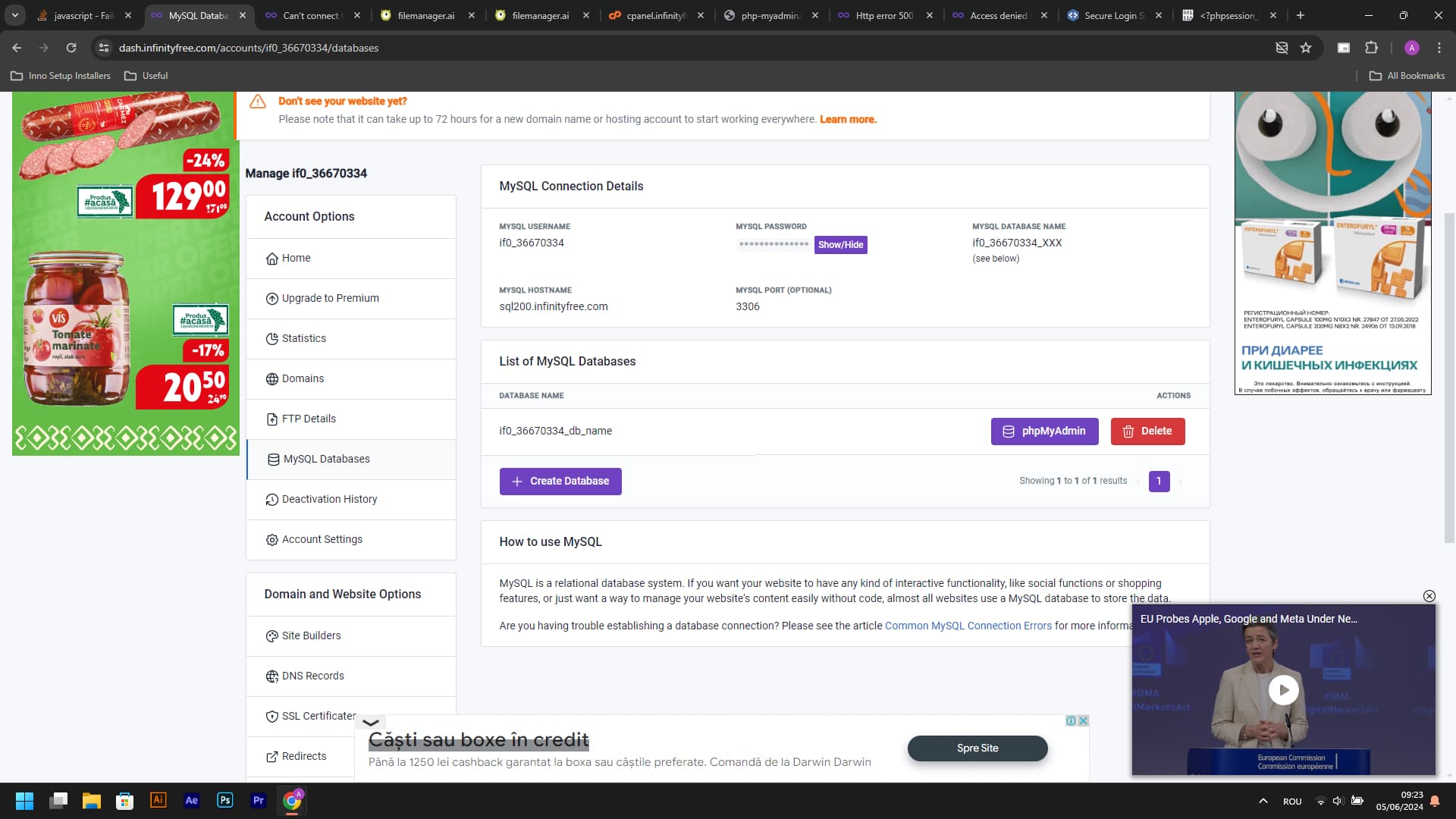This screenshot has width=1456, height=819.
Task: Open volume control in system tray
Action: [x=1338, y=801]
